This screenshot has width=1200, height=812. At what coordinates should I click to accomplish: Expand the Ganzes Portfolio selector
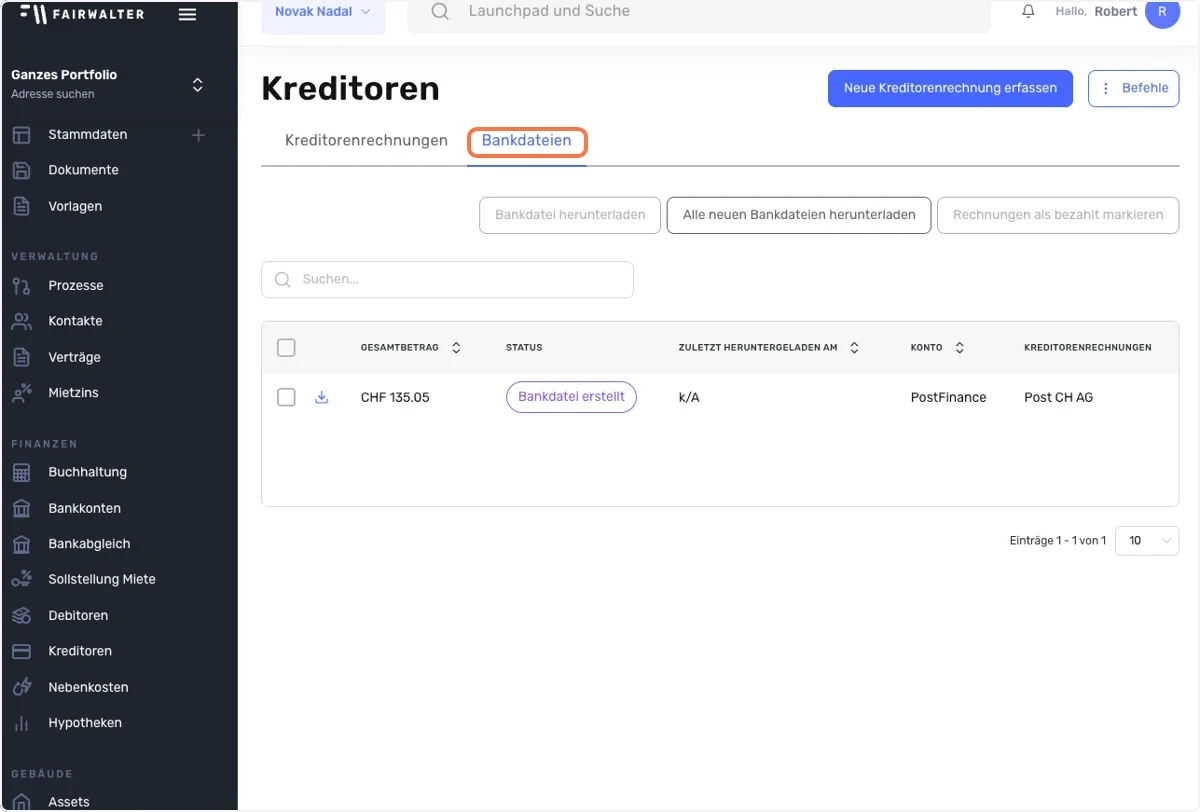pyautogui.click(x=197, y=85)
